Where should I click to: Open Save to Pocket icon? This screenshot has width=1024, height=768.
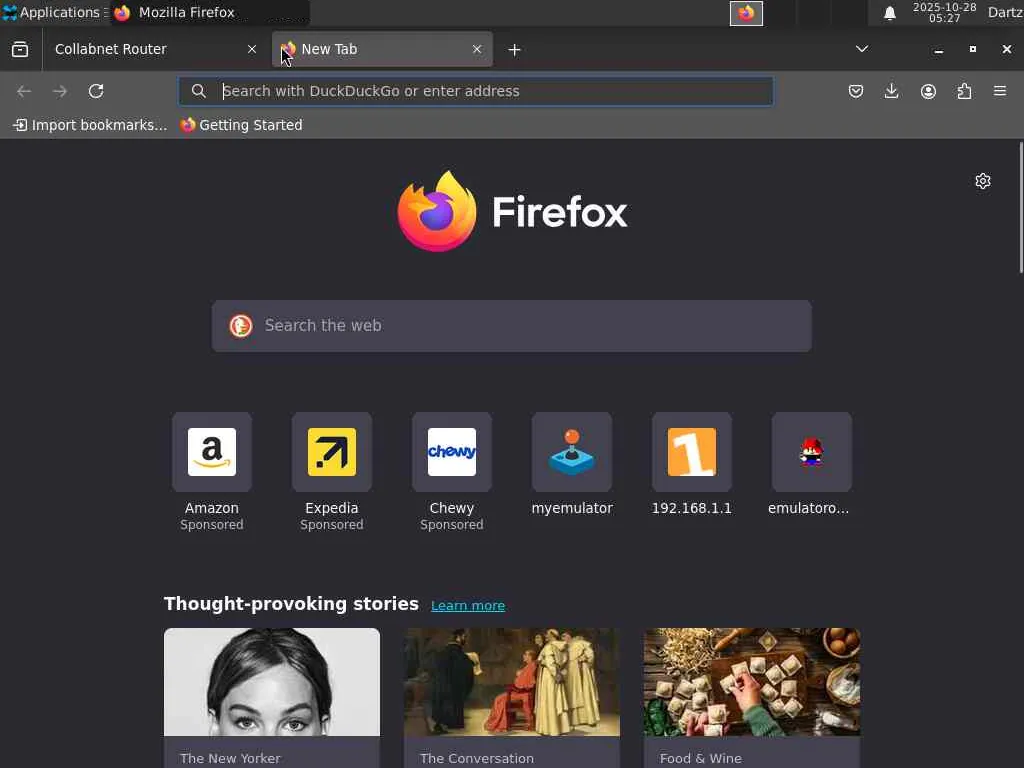[x=856, y=91]
